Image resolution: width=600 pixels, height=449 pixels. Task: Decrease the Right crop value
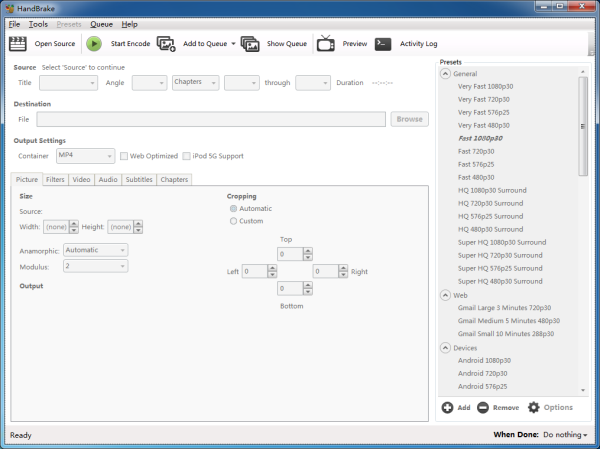click(343, 275)
